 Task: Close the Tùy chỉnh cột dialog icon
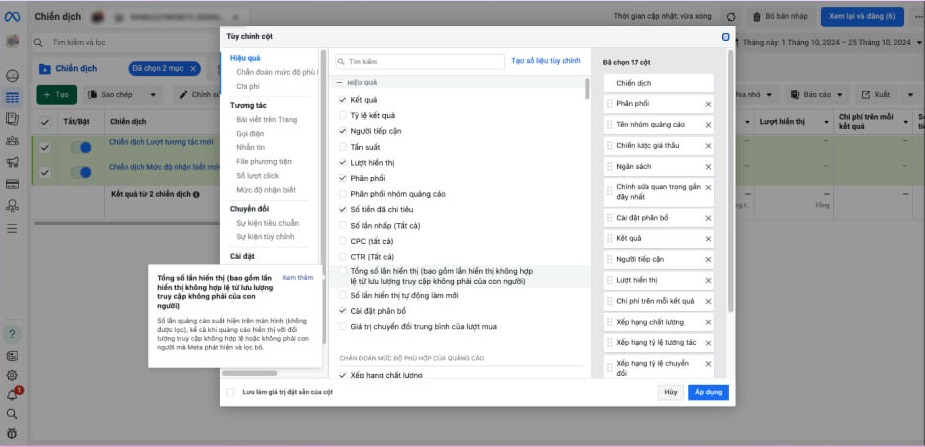tap(726, 37)
